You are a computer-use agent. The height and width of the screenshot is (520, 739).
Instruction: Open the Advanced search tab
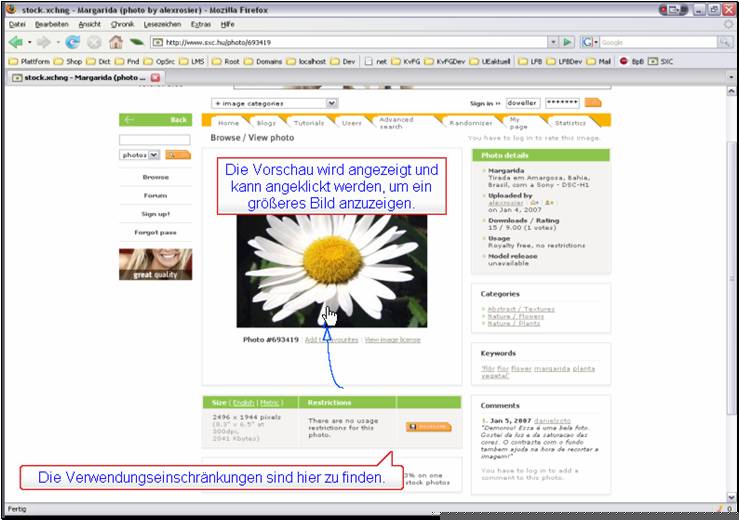pos(396,123)
